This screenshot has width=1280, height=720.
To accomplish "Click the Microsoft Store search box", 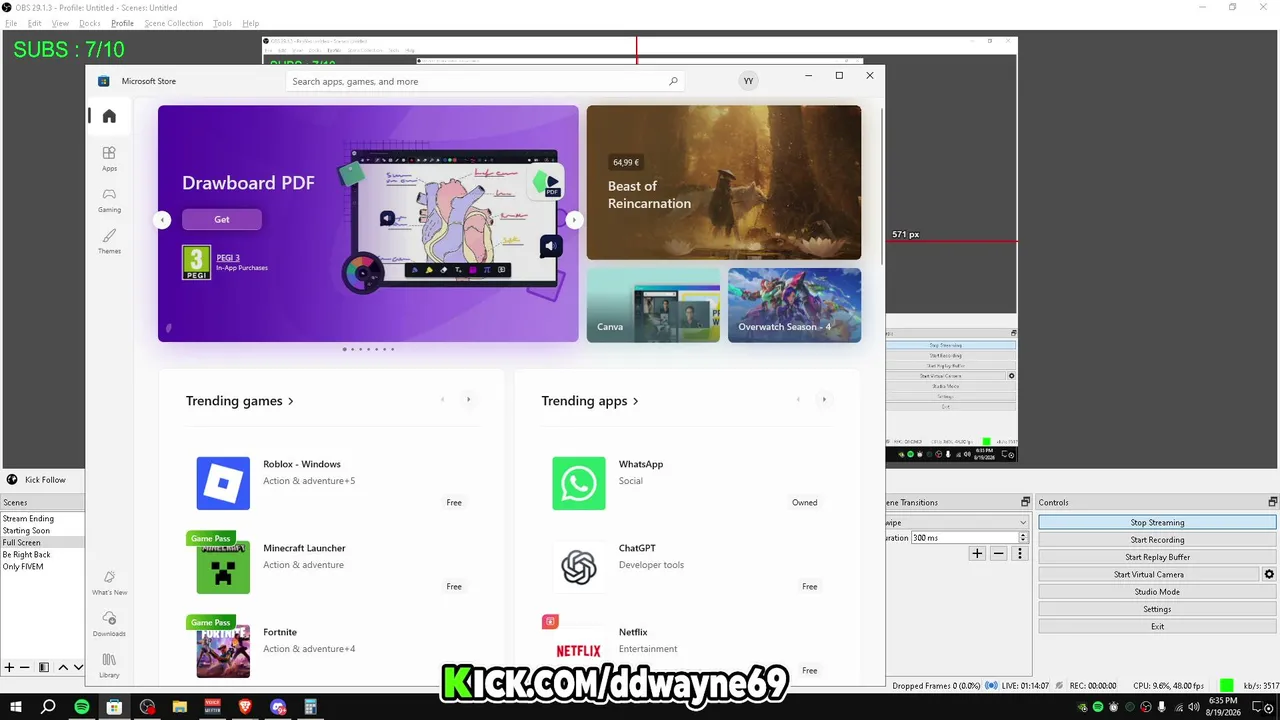I will [x=485, y=82].
